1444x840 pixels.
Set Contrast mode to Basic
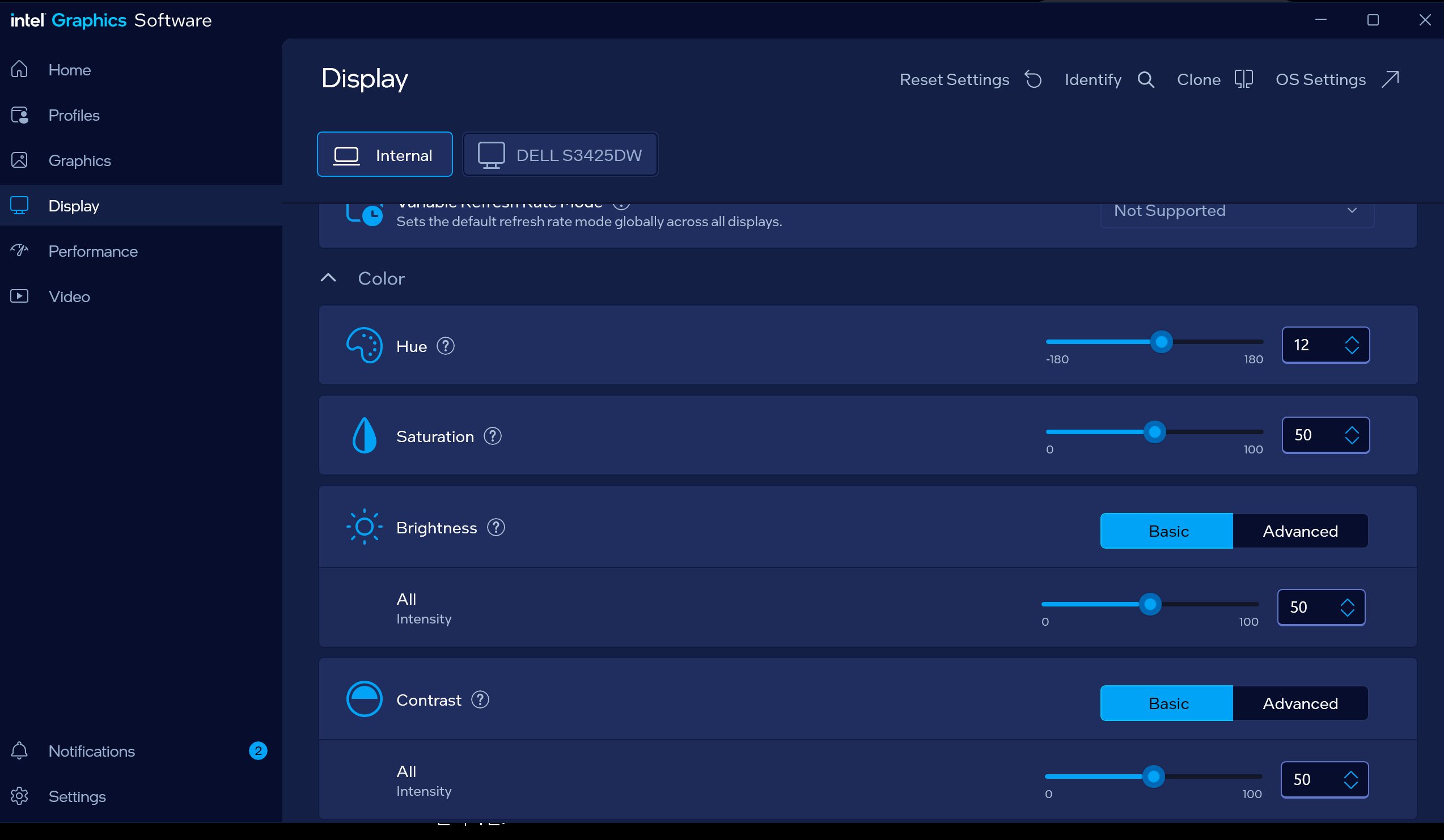point(1167,703)
